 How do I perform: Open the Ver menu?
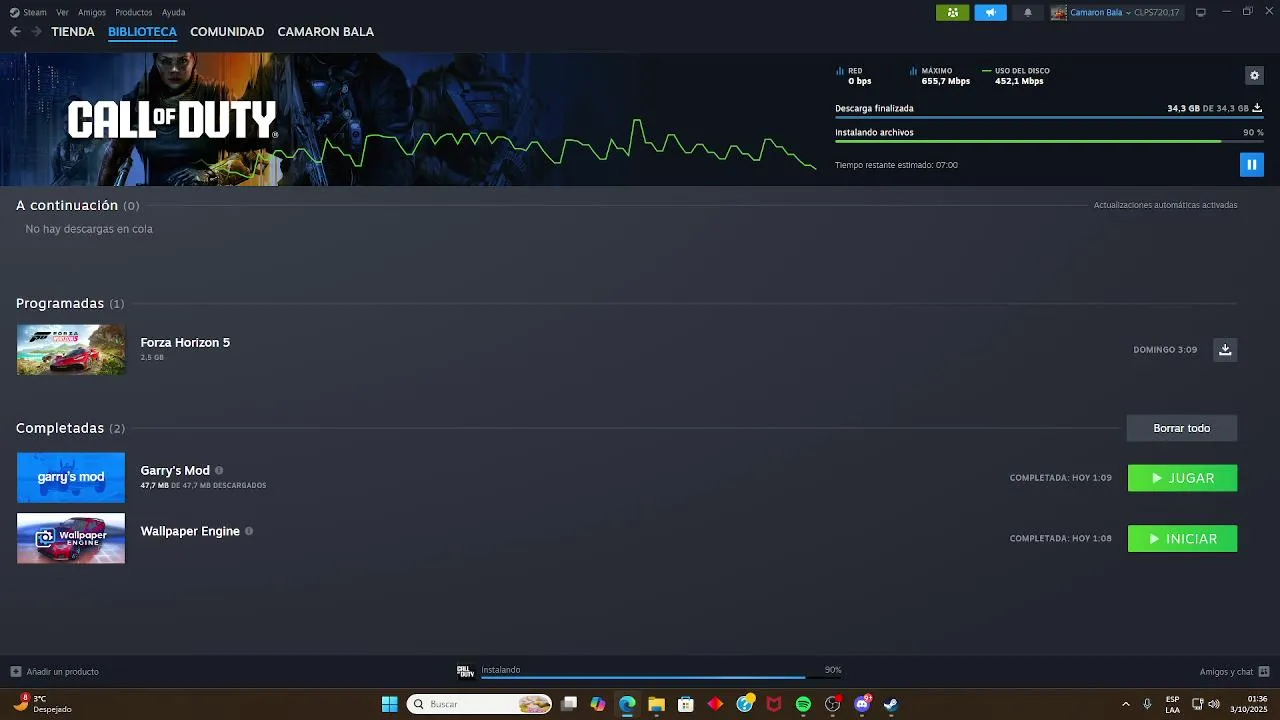pos(62,12)
